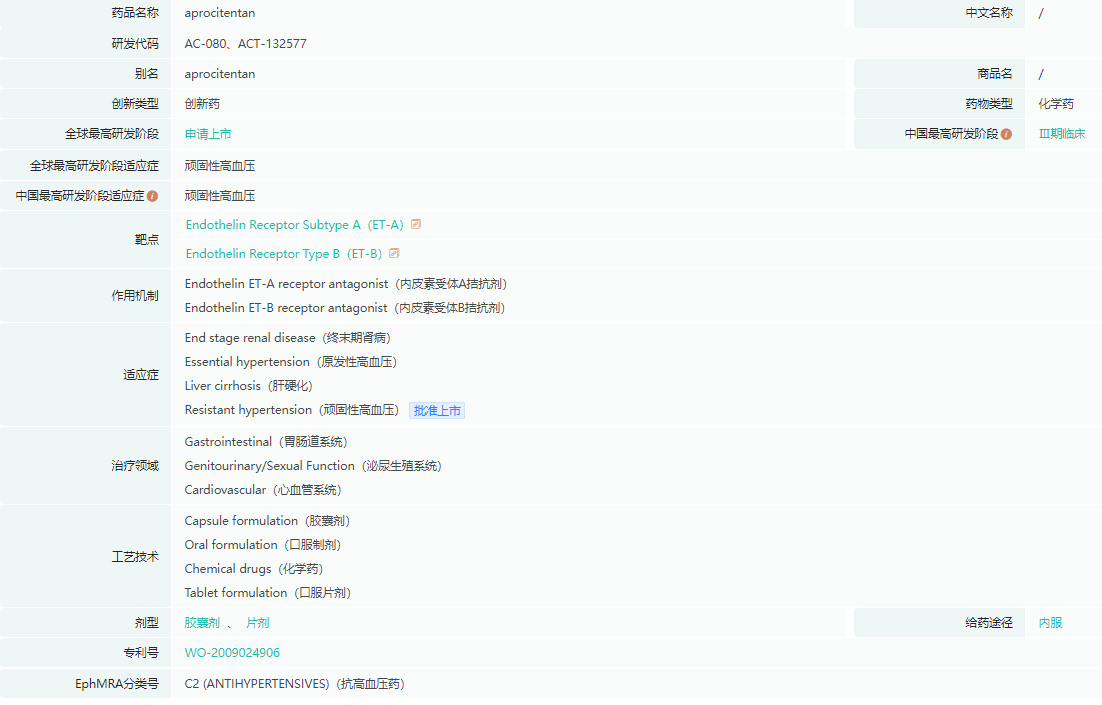Click Cardiovascular therapeutic area
This screenshot has width=1102, height=705.
click(263, 490)
